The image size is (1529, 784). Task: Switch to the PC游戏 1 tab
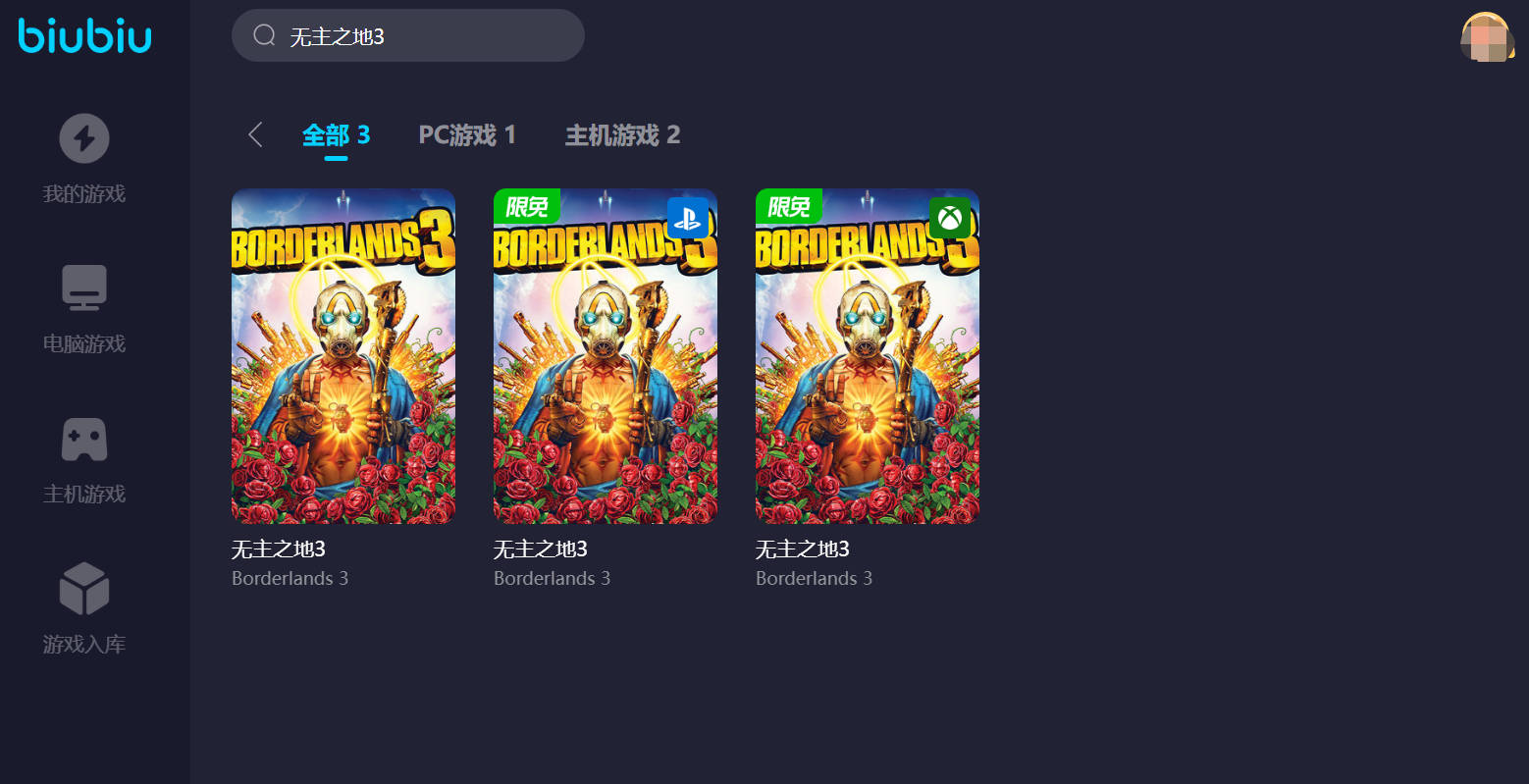click(467, 135)
